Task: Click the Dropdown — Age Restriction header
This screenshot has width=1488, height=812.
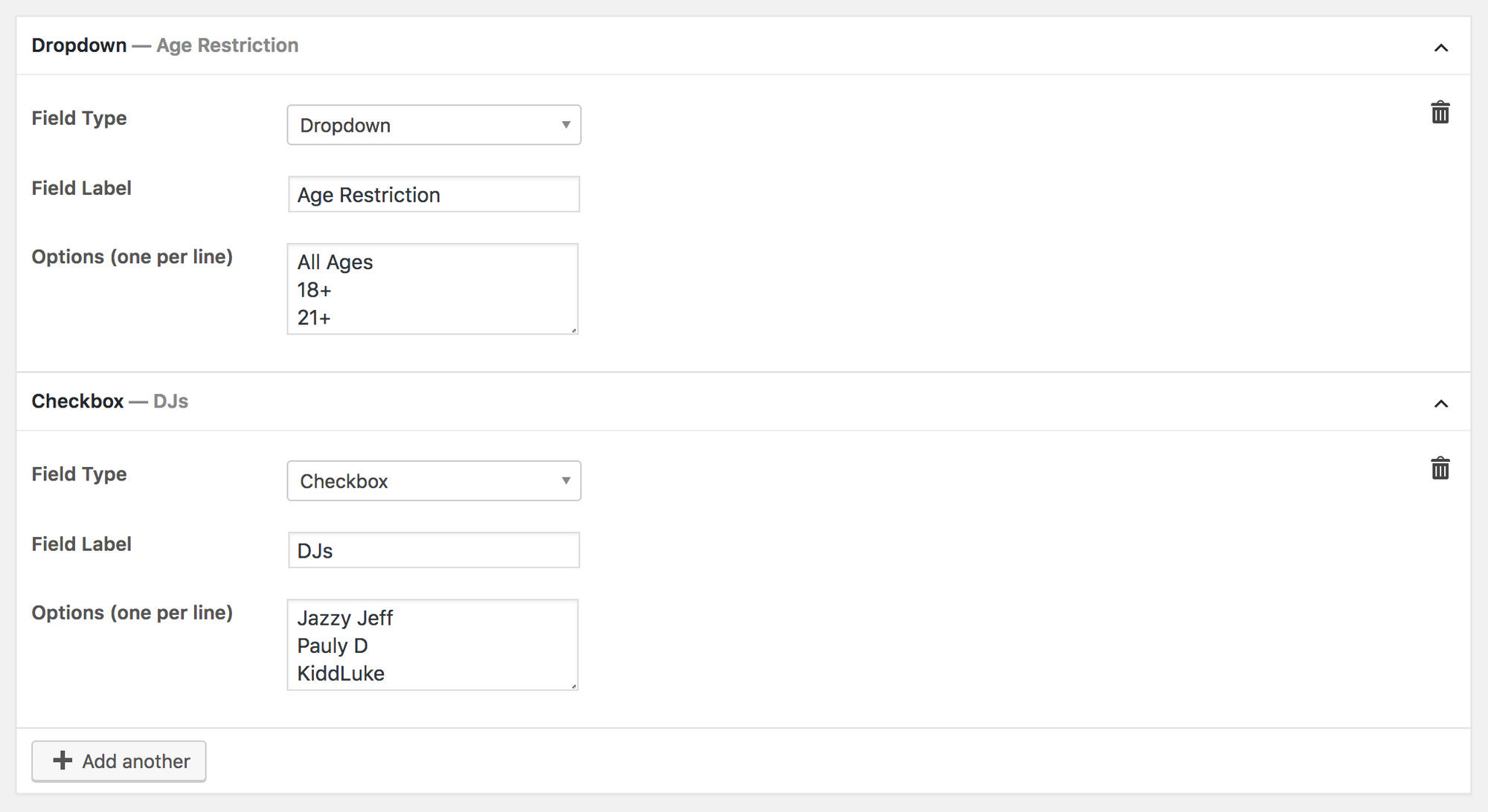Action: pyautogui.click(x=164, y=45)
